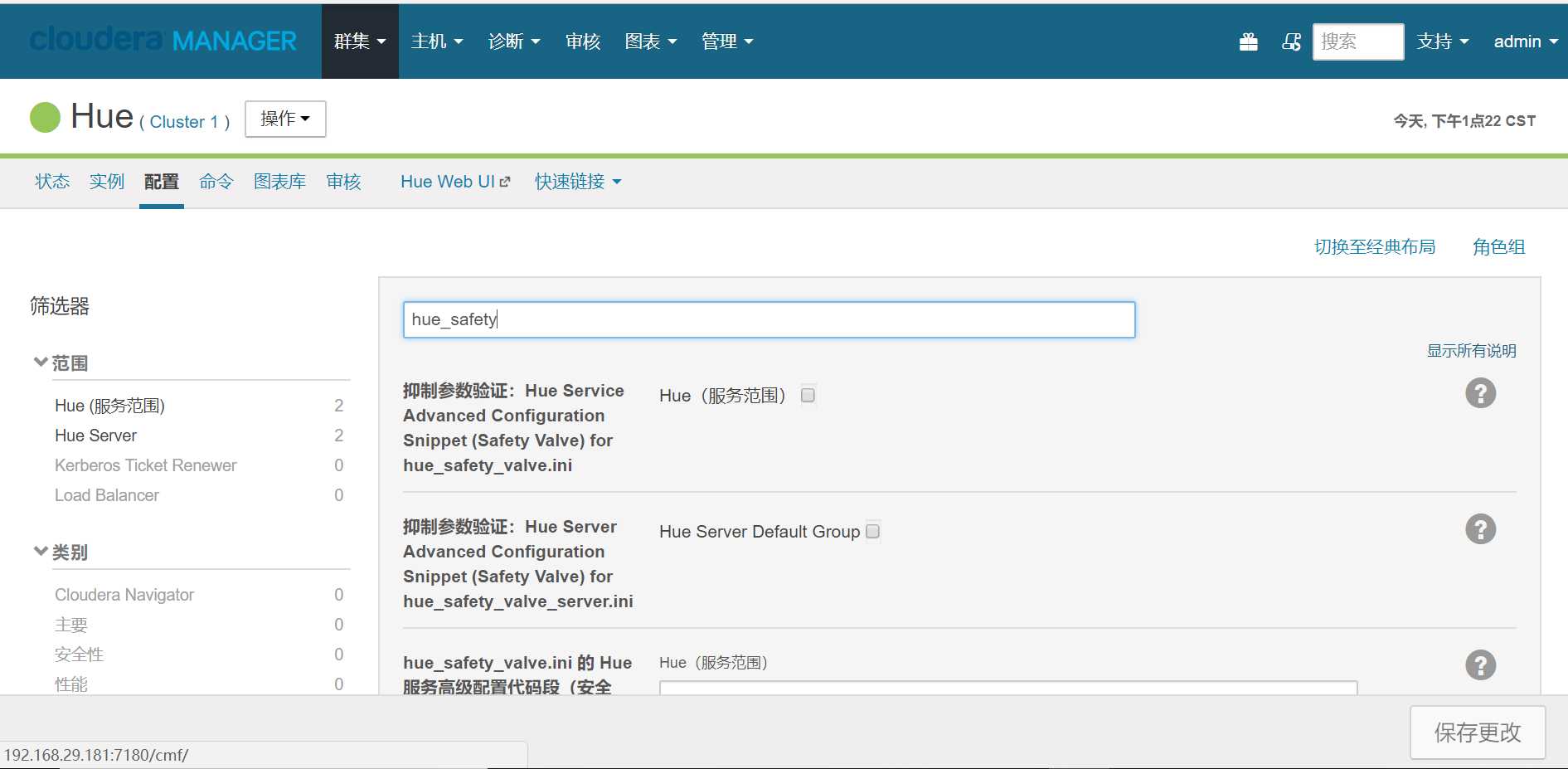Viewport: 1568px width, 769px height.
Task: Open the 管理 dropdown menu
Action: point(727,41)
